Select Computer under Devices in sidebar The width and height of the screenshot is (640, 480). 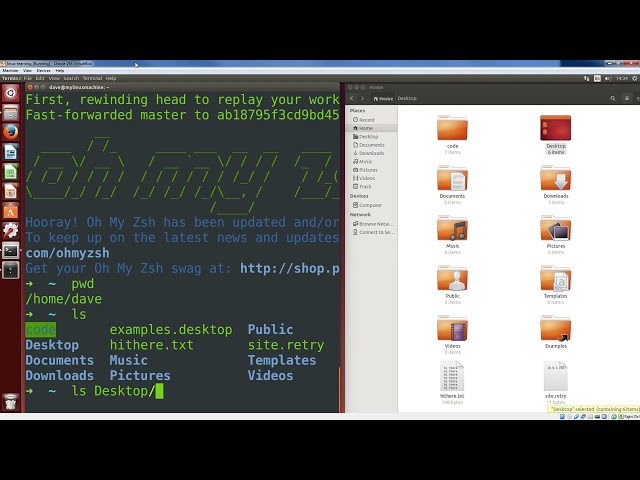click(x=371, y=205)
